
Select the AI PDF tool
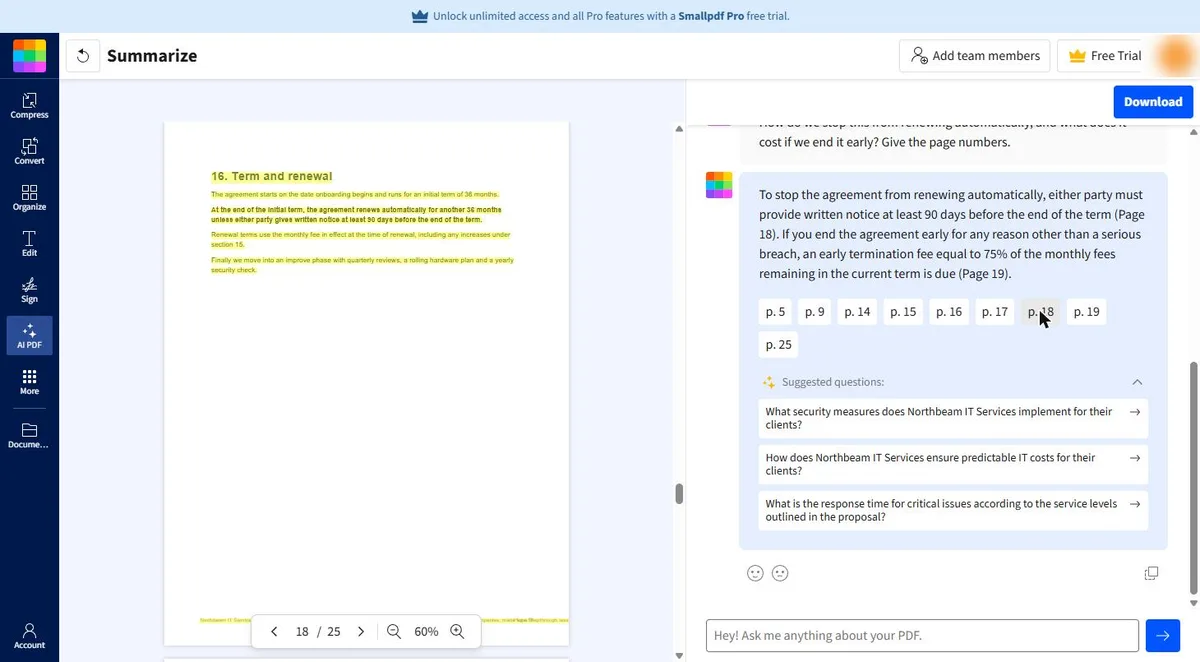(x=29, y=335)
